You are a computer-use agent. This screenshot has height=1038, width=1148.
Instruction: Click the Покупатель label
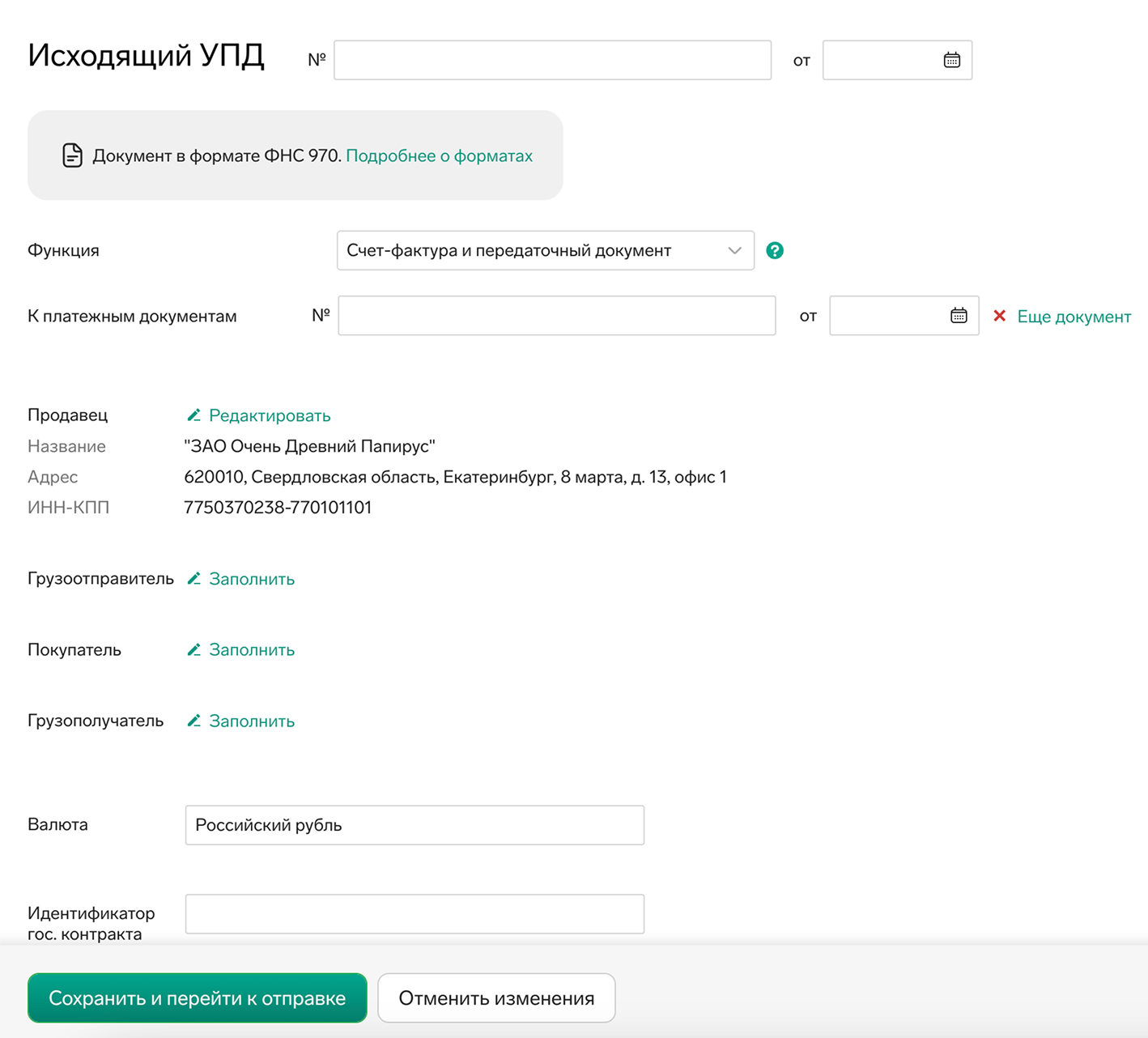click(74, 649)
